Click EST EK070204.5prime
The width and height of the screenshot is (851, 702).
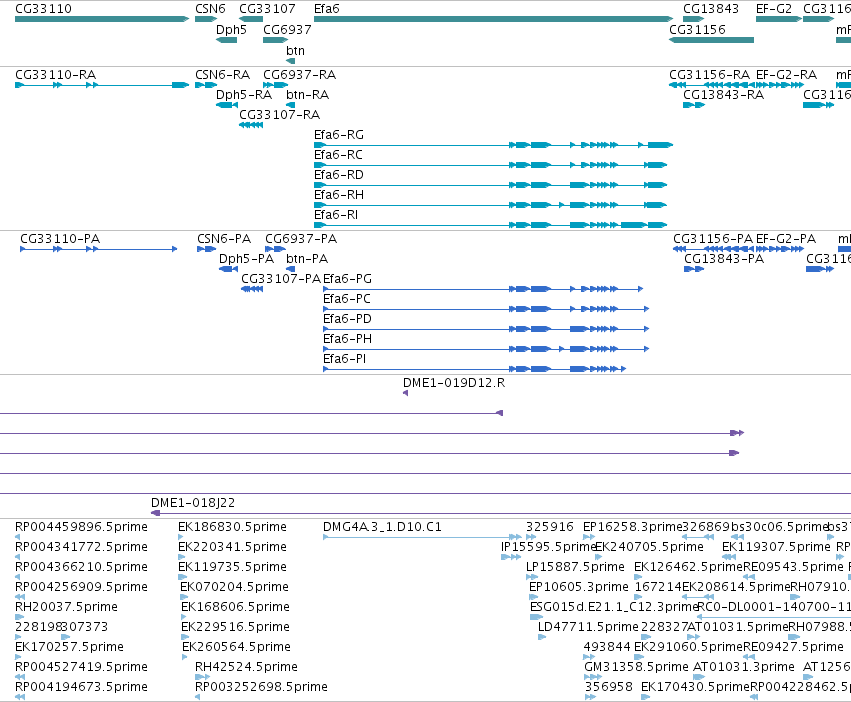pos(234,587)
